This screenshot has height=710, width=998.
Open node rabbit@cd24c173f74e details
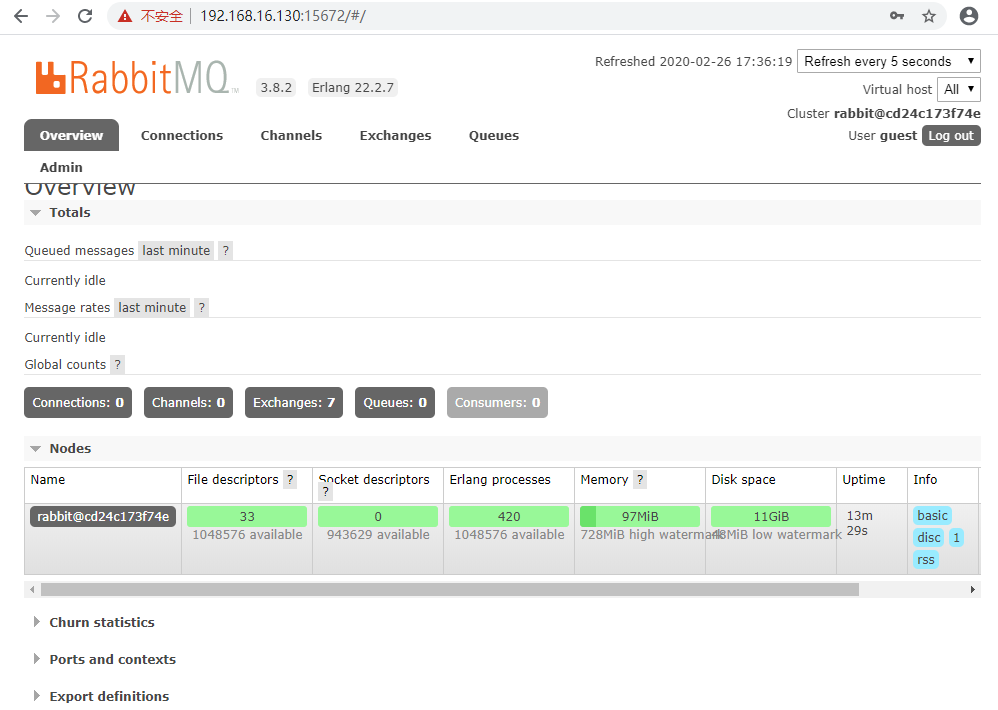point(103,517)
